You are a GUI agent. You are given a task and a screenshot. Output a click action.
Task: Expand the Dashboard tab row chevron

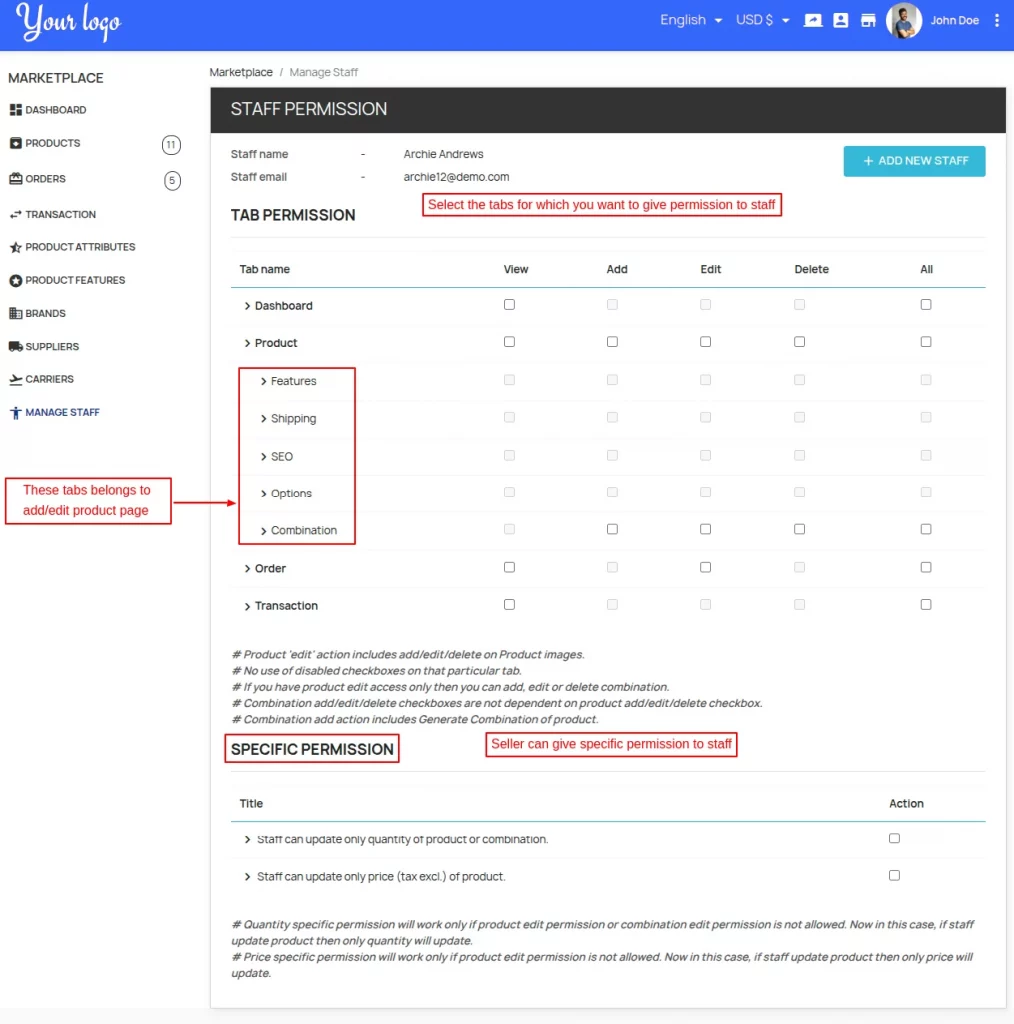click(247, 306)
